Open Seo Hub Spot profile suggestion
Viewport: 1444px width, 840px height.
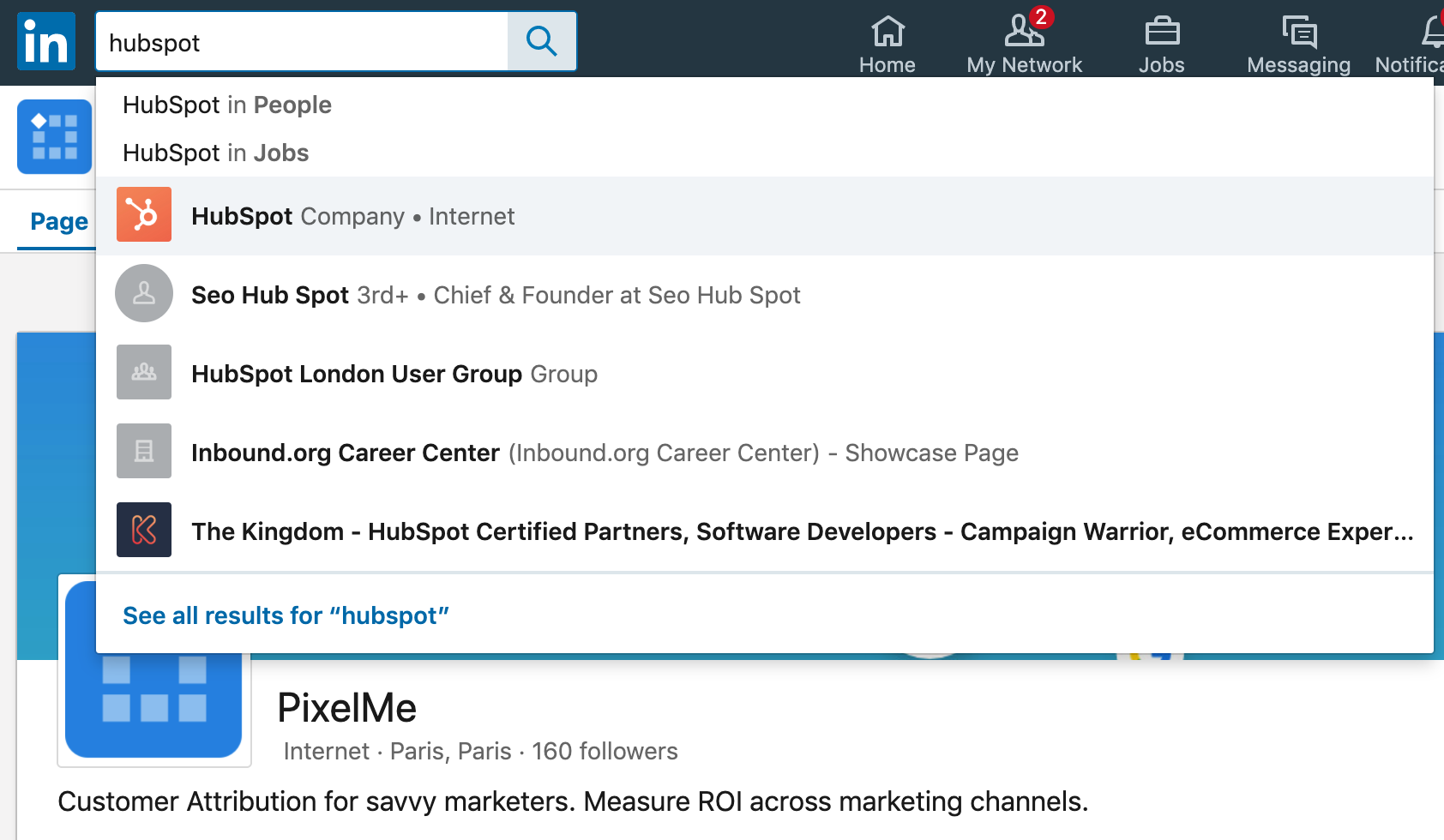click(496, 295)
